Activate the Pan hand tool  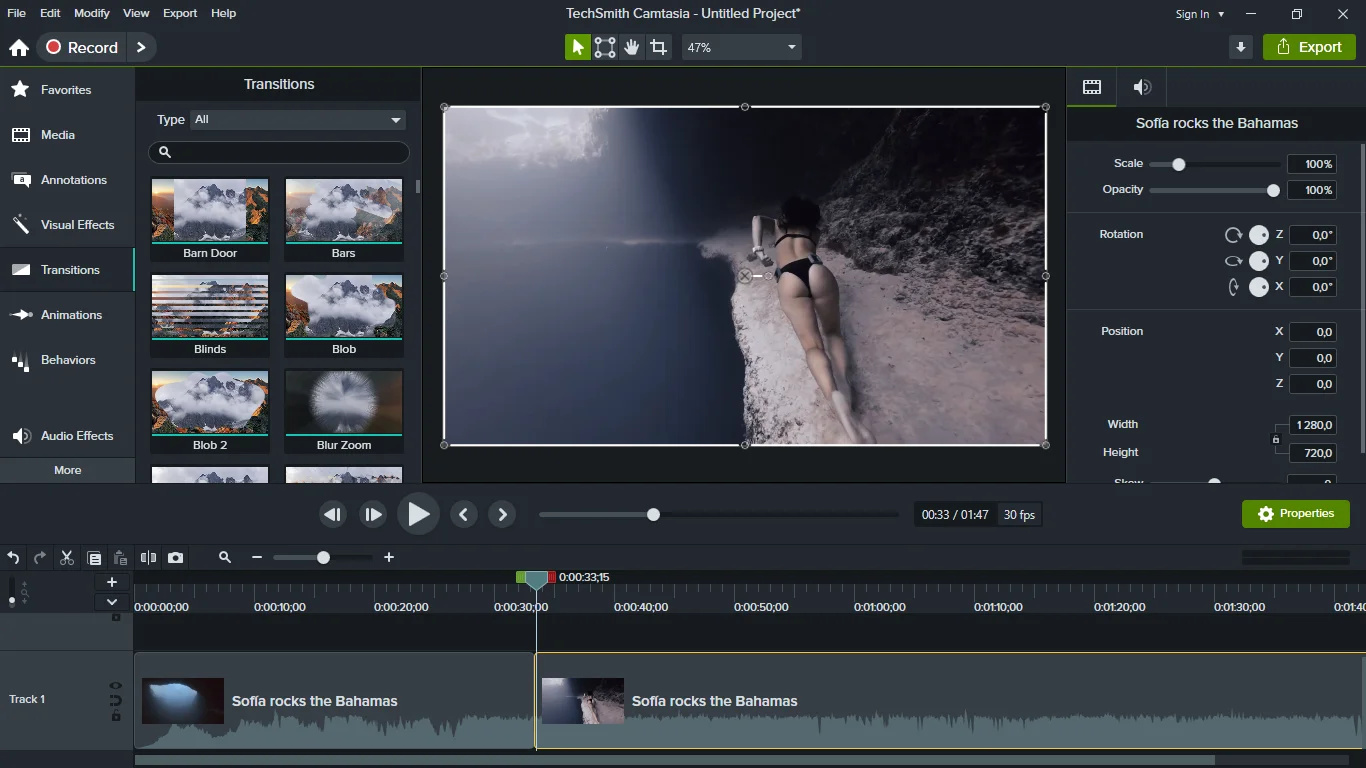(x=631, y=47)
